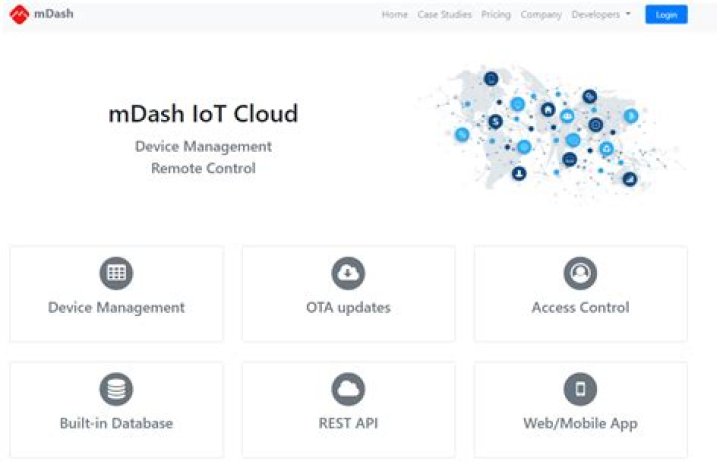720x474 pixels.
Task: Click the Remote Control subtitle text
Action: click(x=203, y=168)
